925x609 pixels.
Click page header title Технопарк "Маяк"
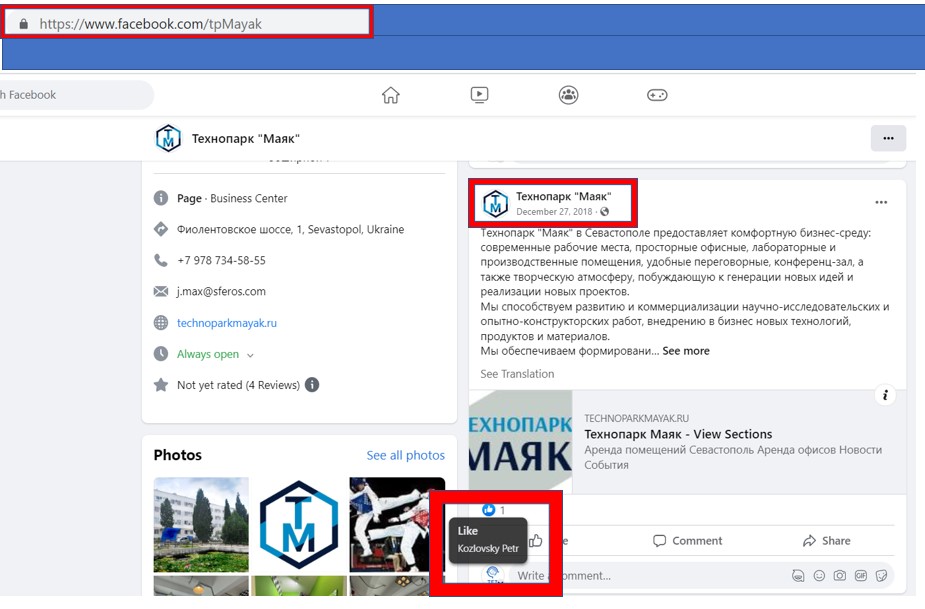pyautogui.click(x=245, y=139)
